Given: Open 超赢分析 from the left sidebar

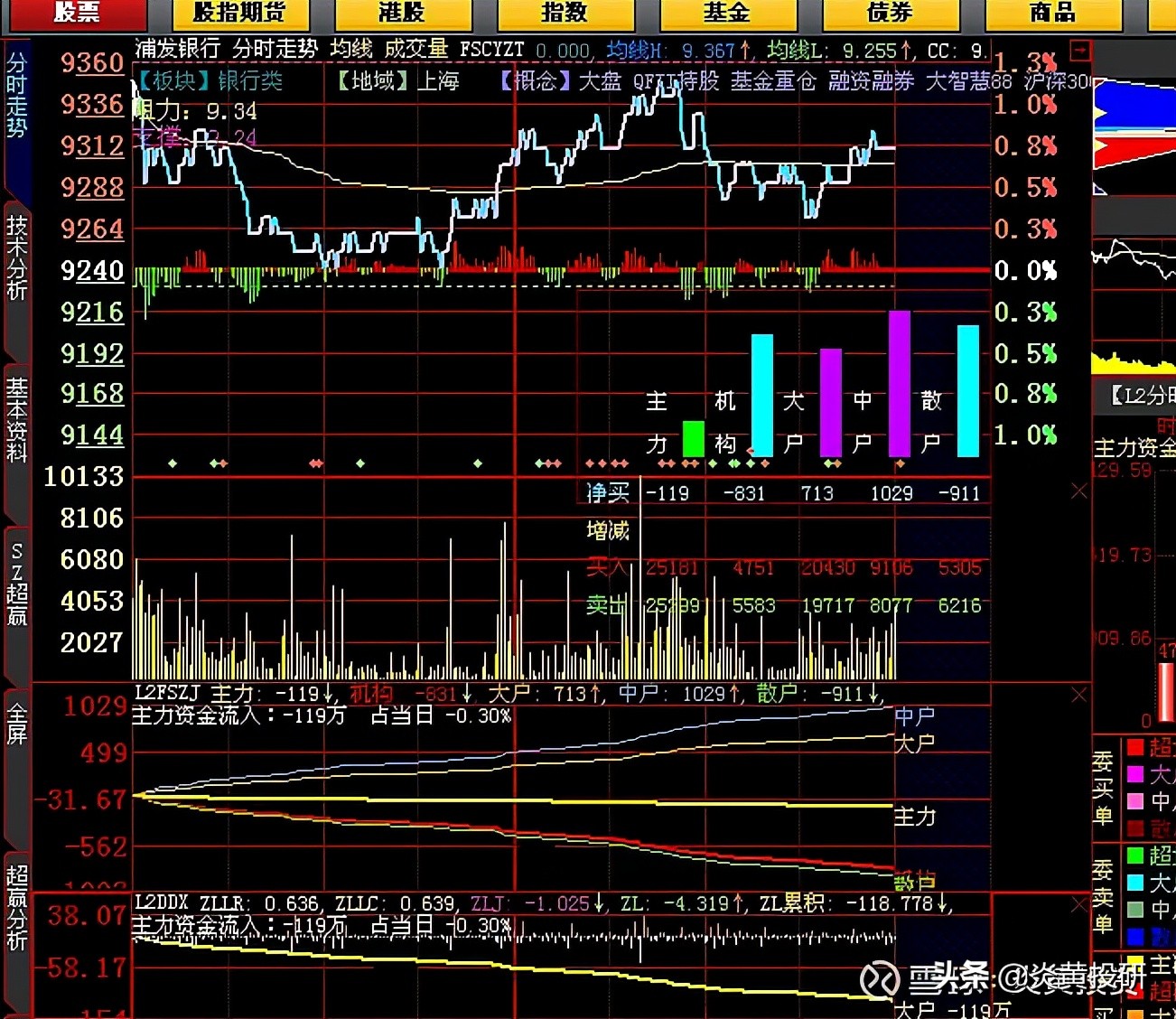Looking at the screenshot, I should (x=17, y=907).
